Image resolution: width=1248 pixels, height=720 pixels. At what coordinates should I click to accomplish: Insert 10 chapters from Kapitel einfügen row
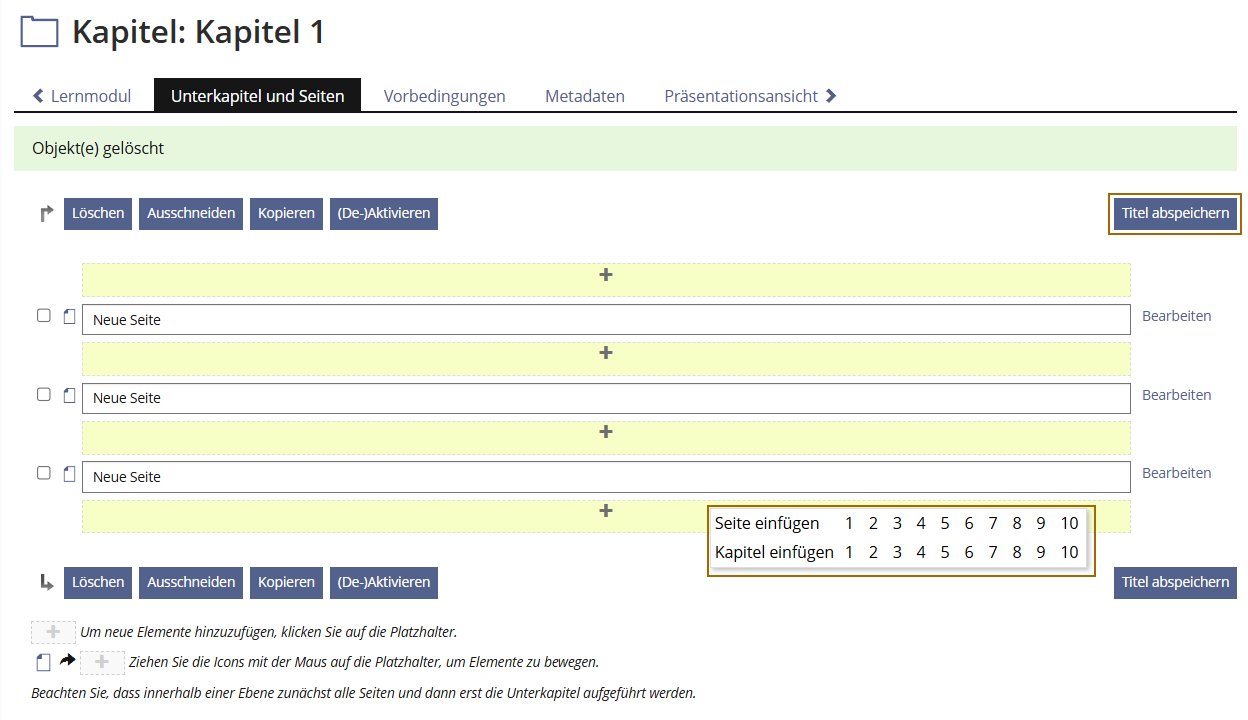coord(1069,552)
